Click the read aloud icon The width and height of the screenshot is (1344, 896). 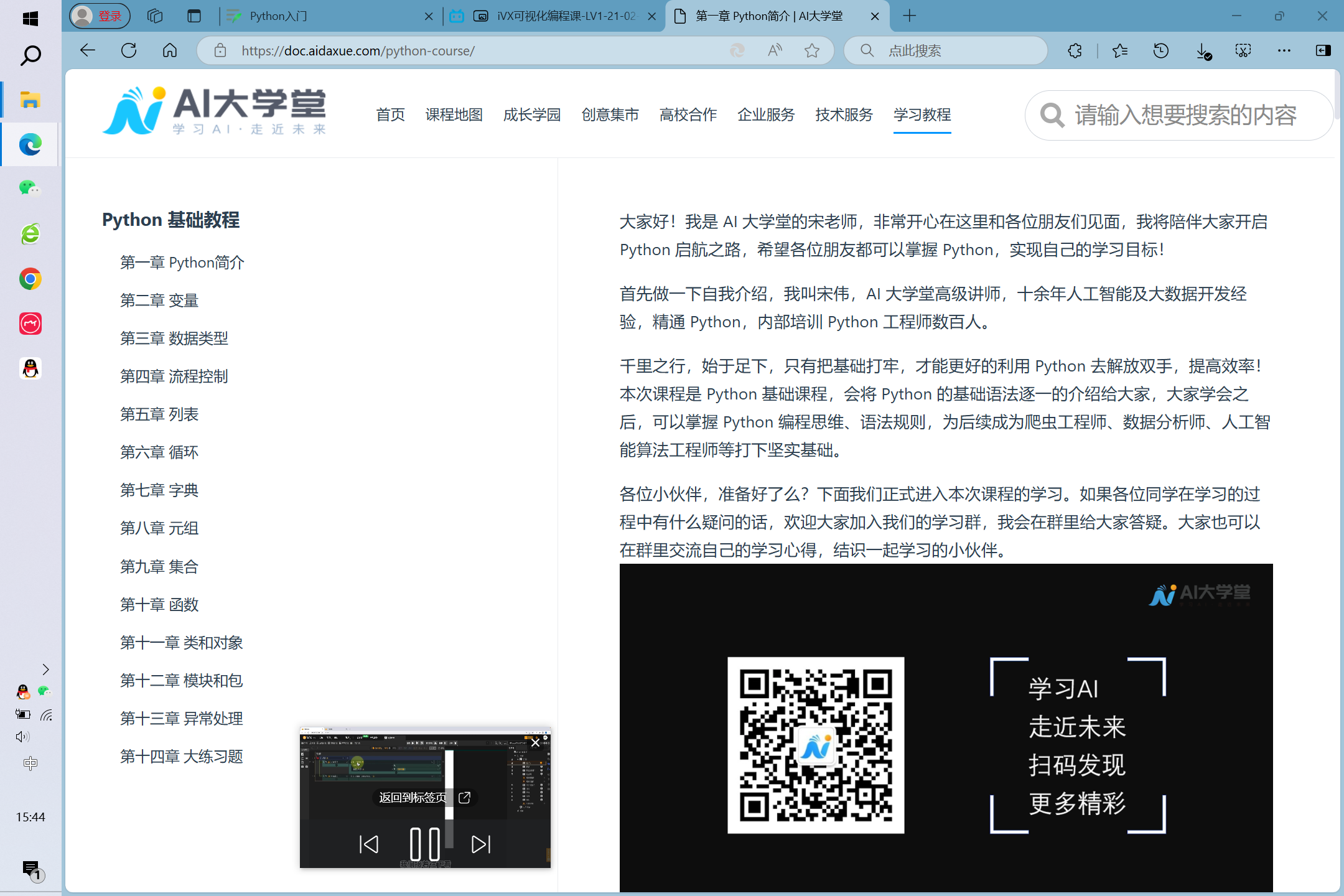(x=775, y=51)
